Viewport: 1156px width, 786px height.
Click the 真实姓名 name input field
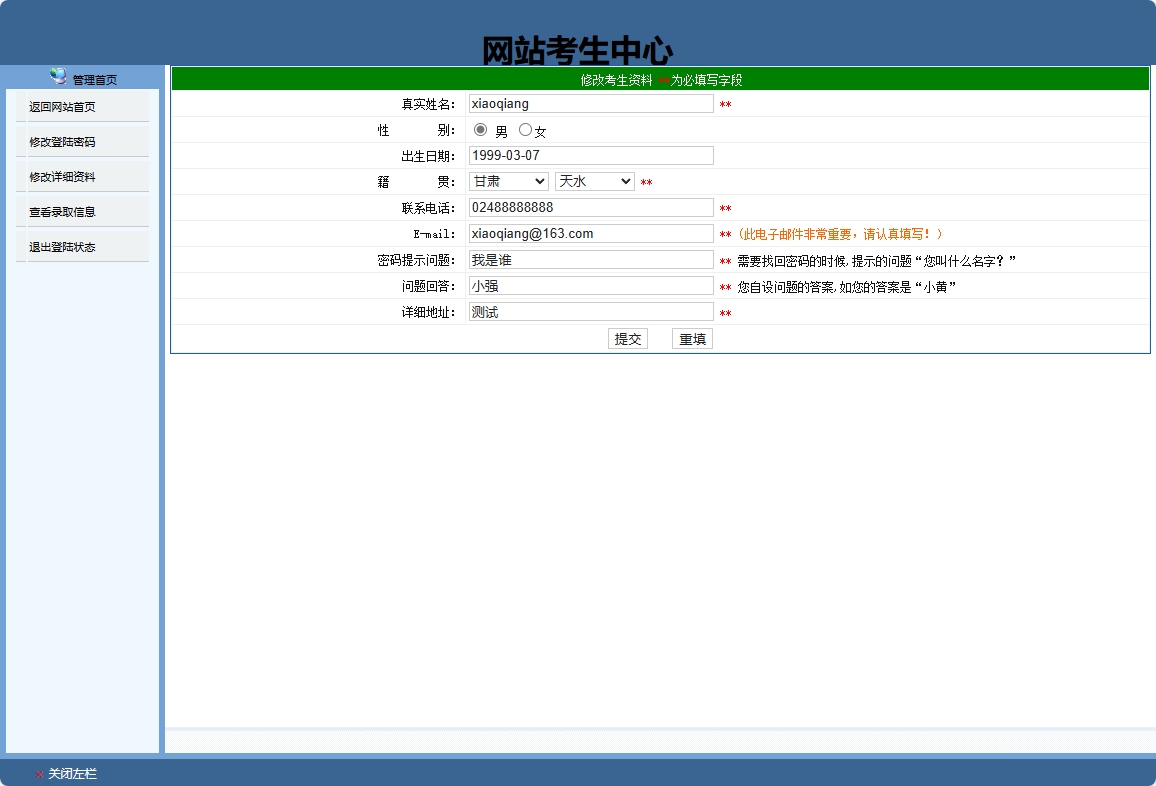tap(590, 103)
